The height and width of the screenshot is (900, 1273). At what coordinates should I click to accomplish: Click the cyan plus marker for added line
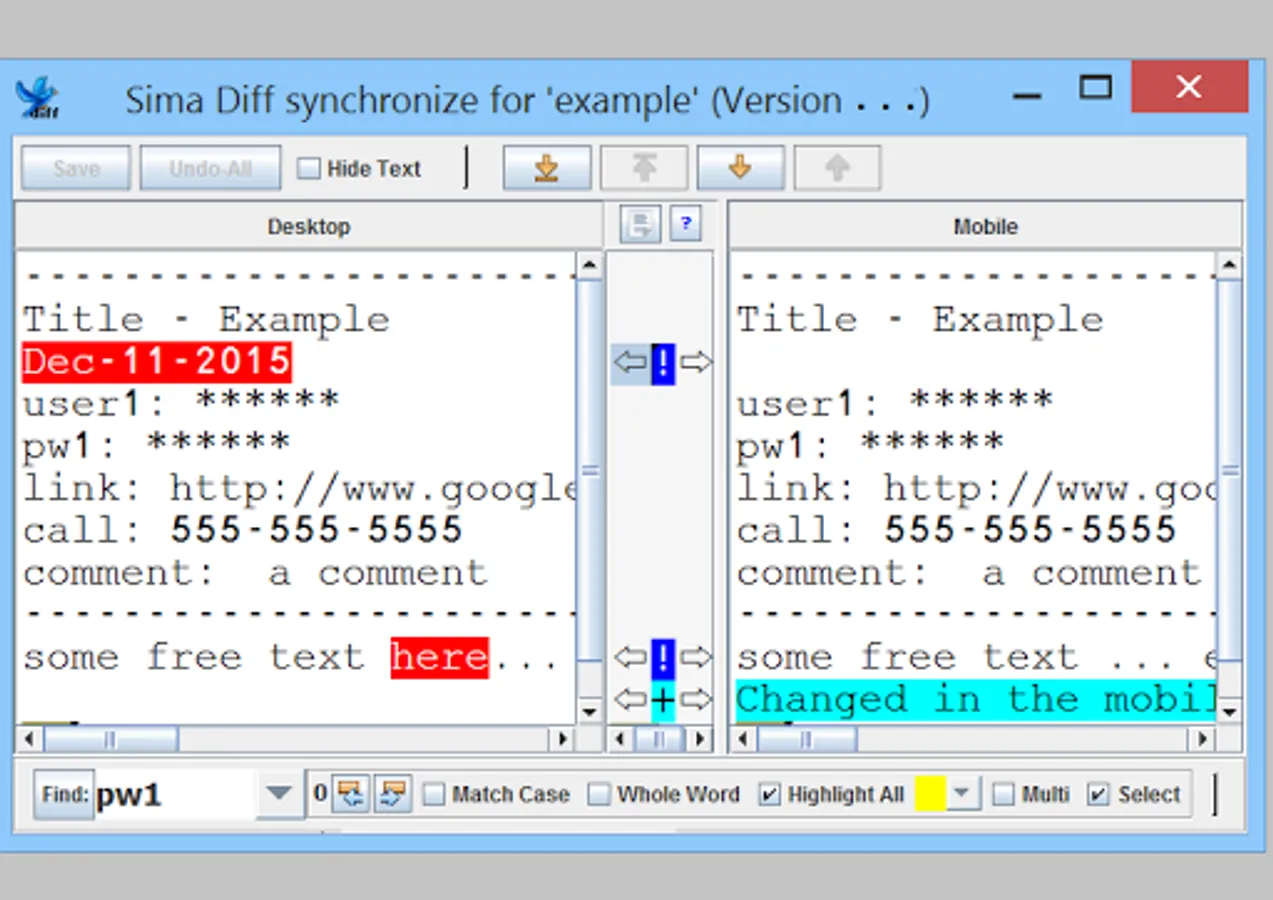663,700
